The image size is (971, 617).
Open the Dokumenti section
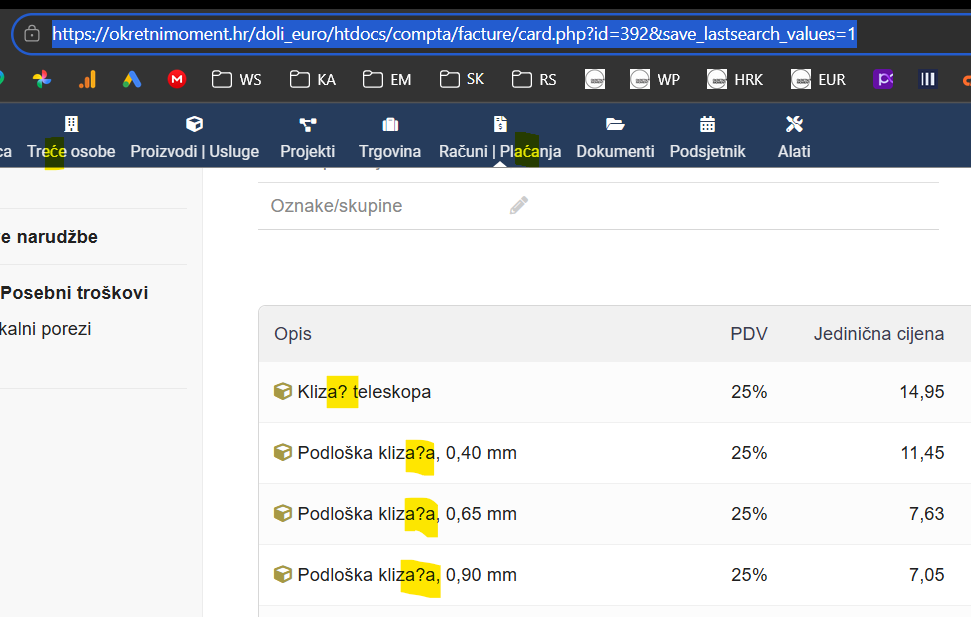[x=615, y=138]
